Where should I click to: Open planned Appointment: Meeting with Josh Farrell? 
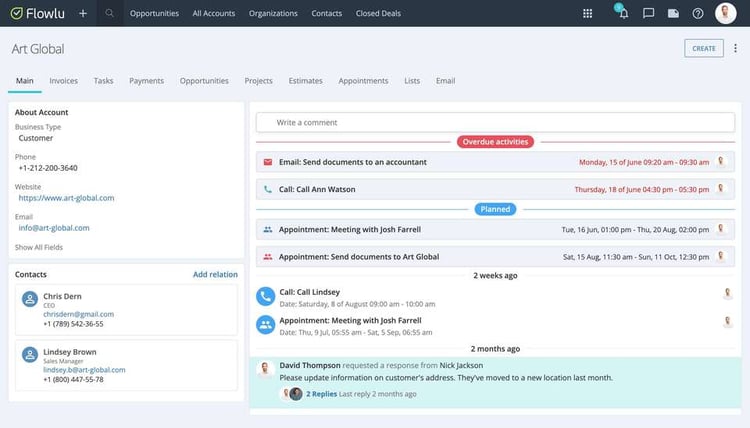(x=495, y=230)
